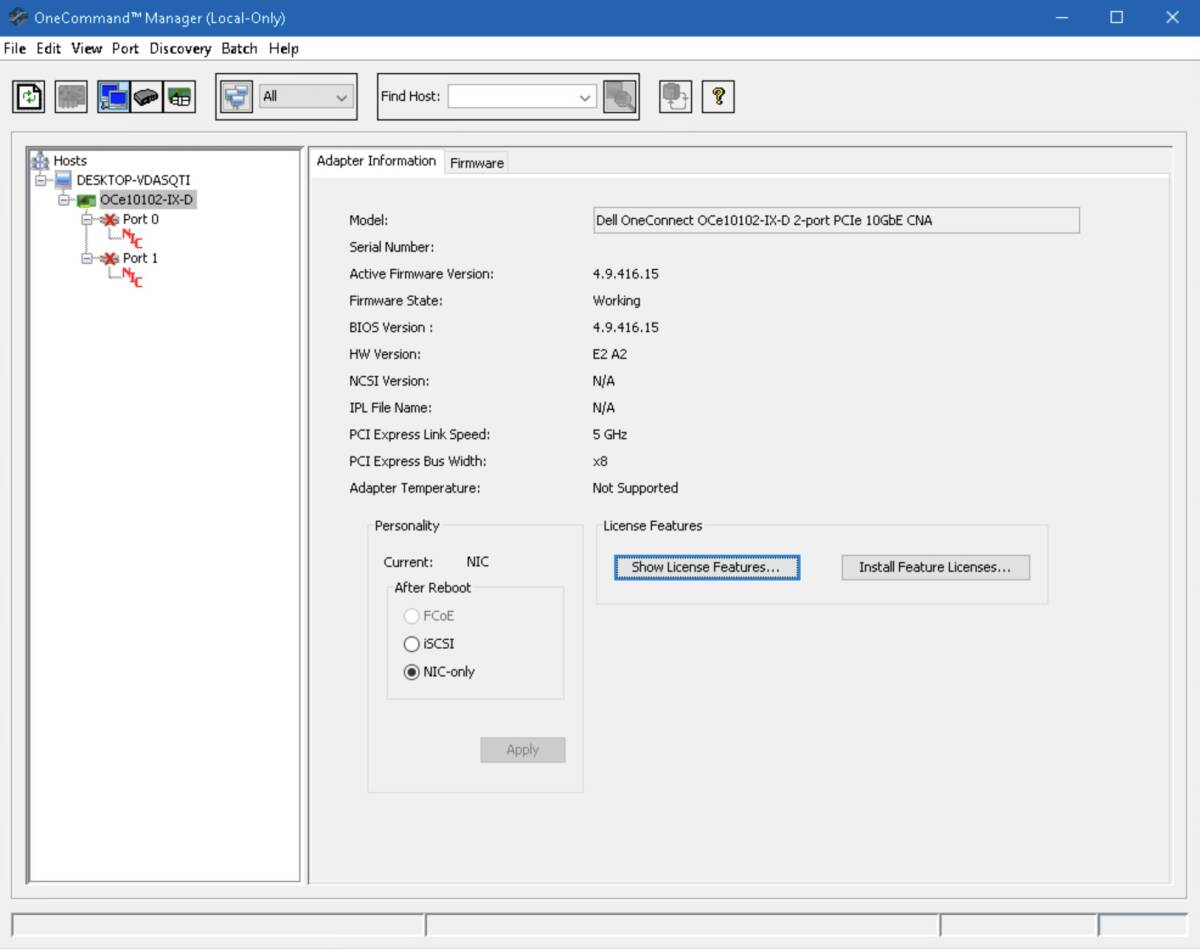Click the Discovery Refresh toolbar icon
Viewport: 1200px width, 949px height.
coord(29,97)
